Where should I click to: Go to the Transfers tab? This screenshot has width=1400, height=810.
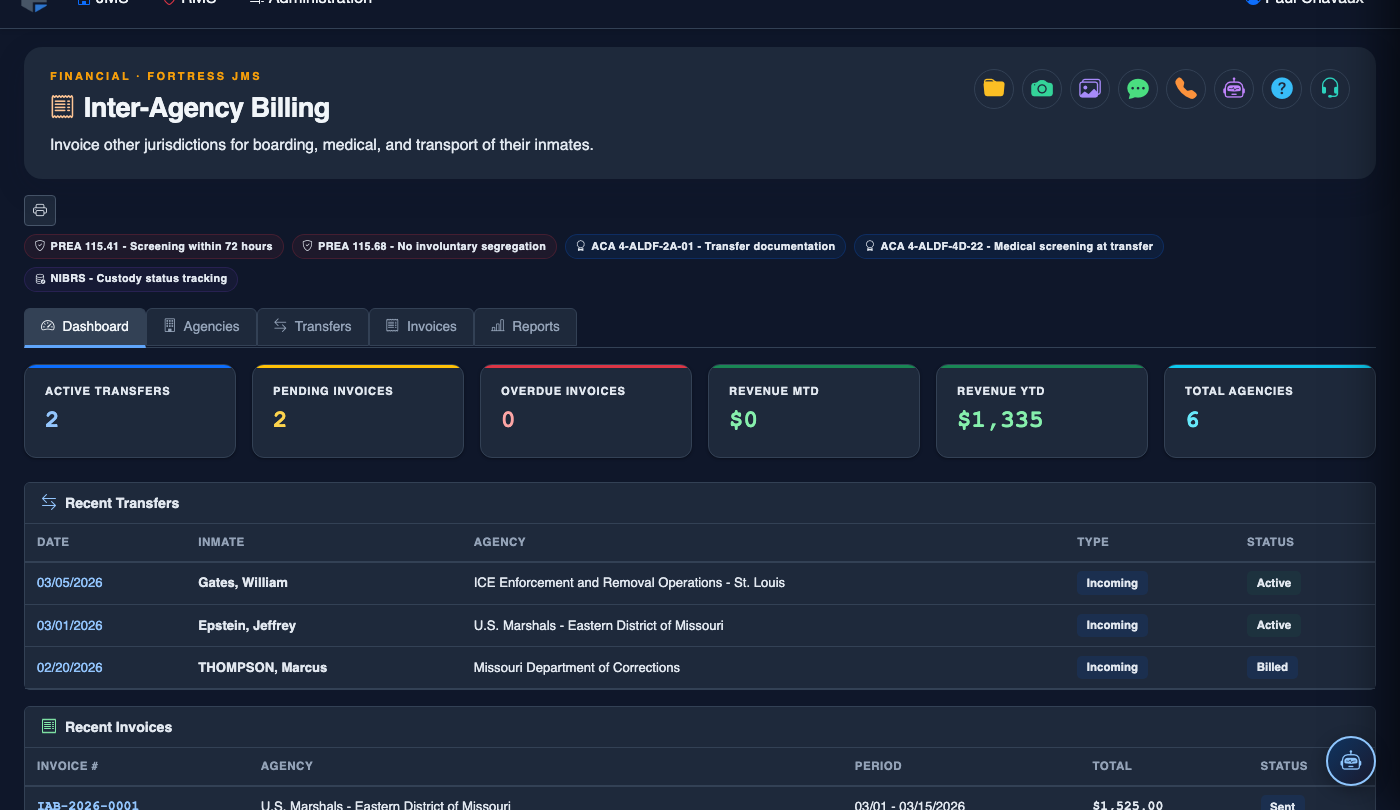(x=313, y=327)
